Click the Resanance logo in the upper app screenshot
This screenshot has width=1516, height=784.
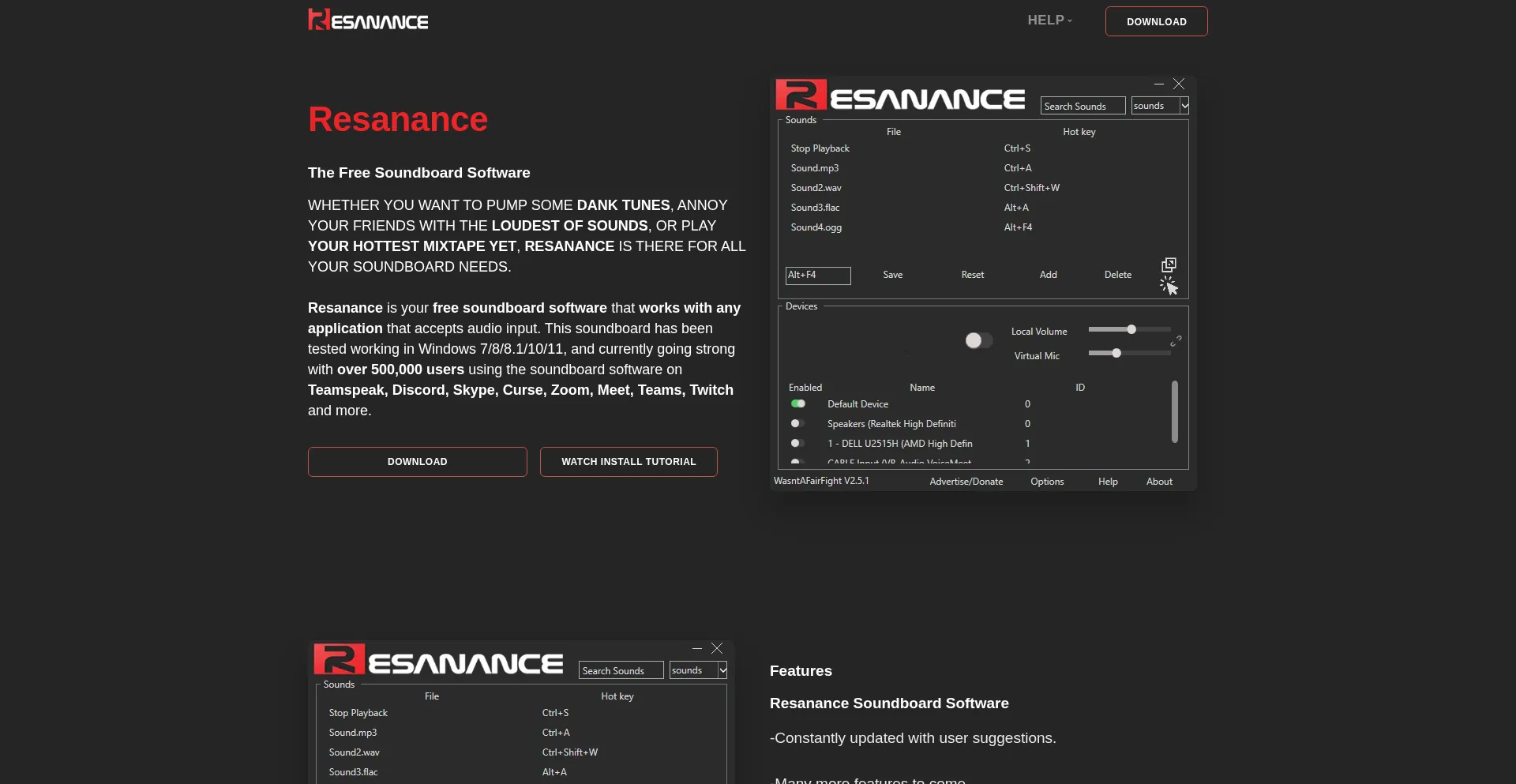(x=900, y=96)
